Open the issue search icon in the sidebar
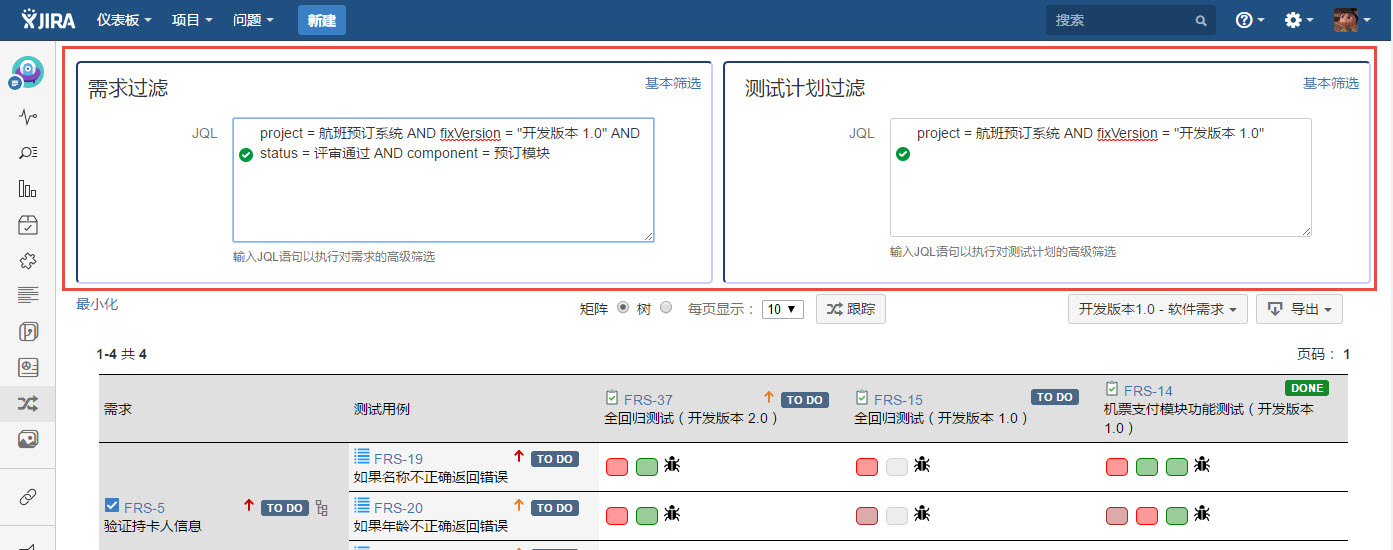 click(28, 153)
